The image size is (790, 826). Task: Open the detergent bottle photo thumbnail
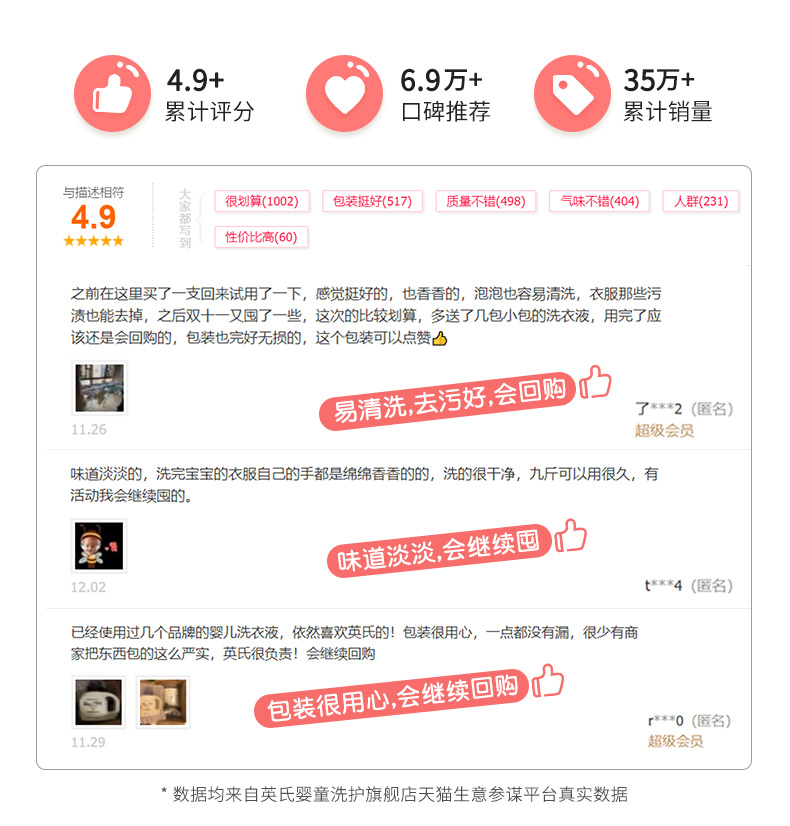point(98,702)
